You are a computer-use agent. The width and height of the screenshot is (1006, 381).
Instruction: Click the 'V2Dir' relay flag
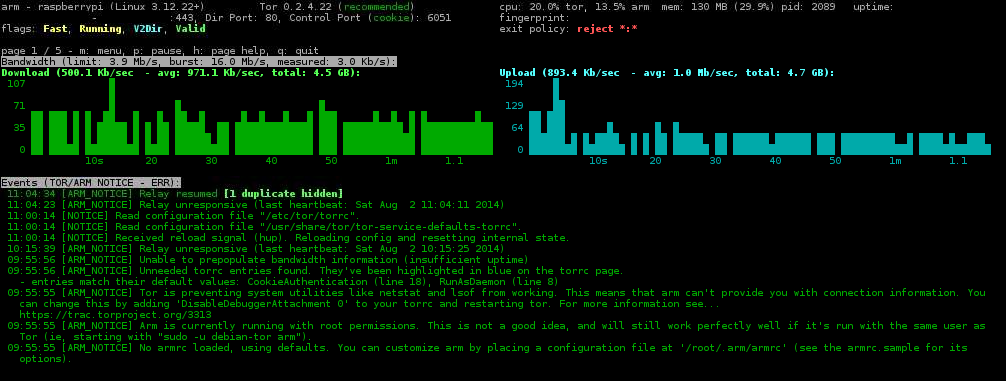pyautogui.click(x=148, y=29)
